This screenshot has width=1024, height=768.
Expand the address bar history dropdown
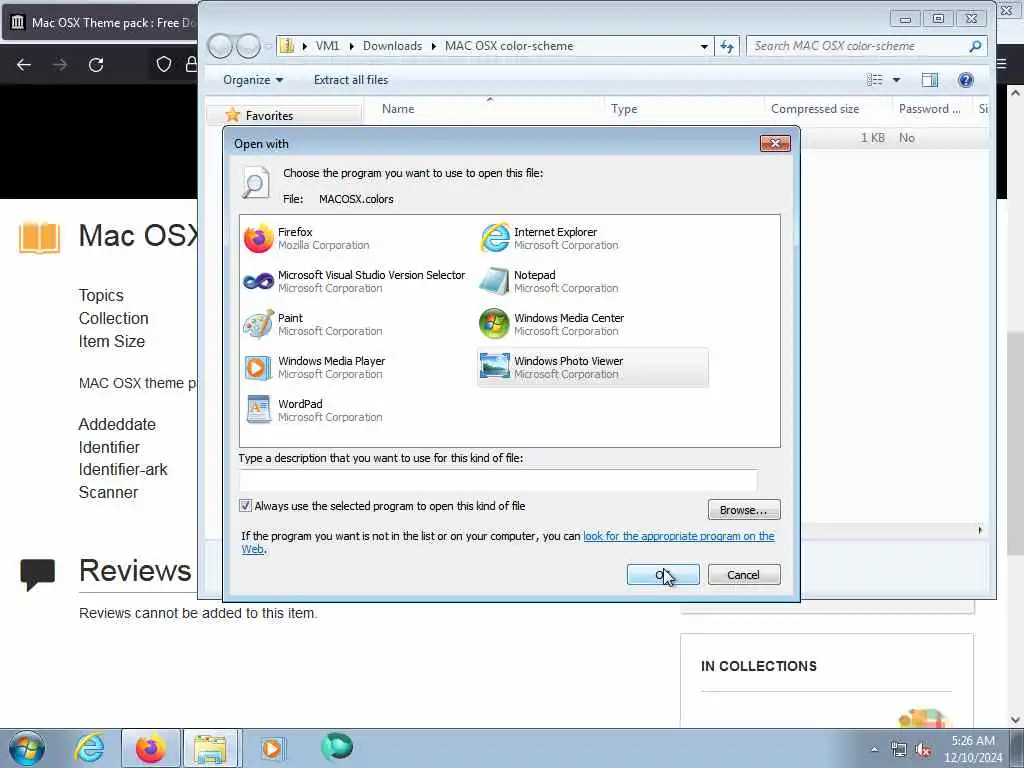click(704, 46)
